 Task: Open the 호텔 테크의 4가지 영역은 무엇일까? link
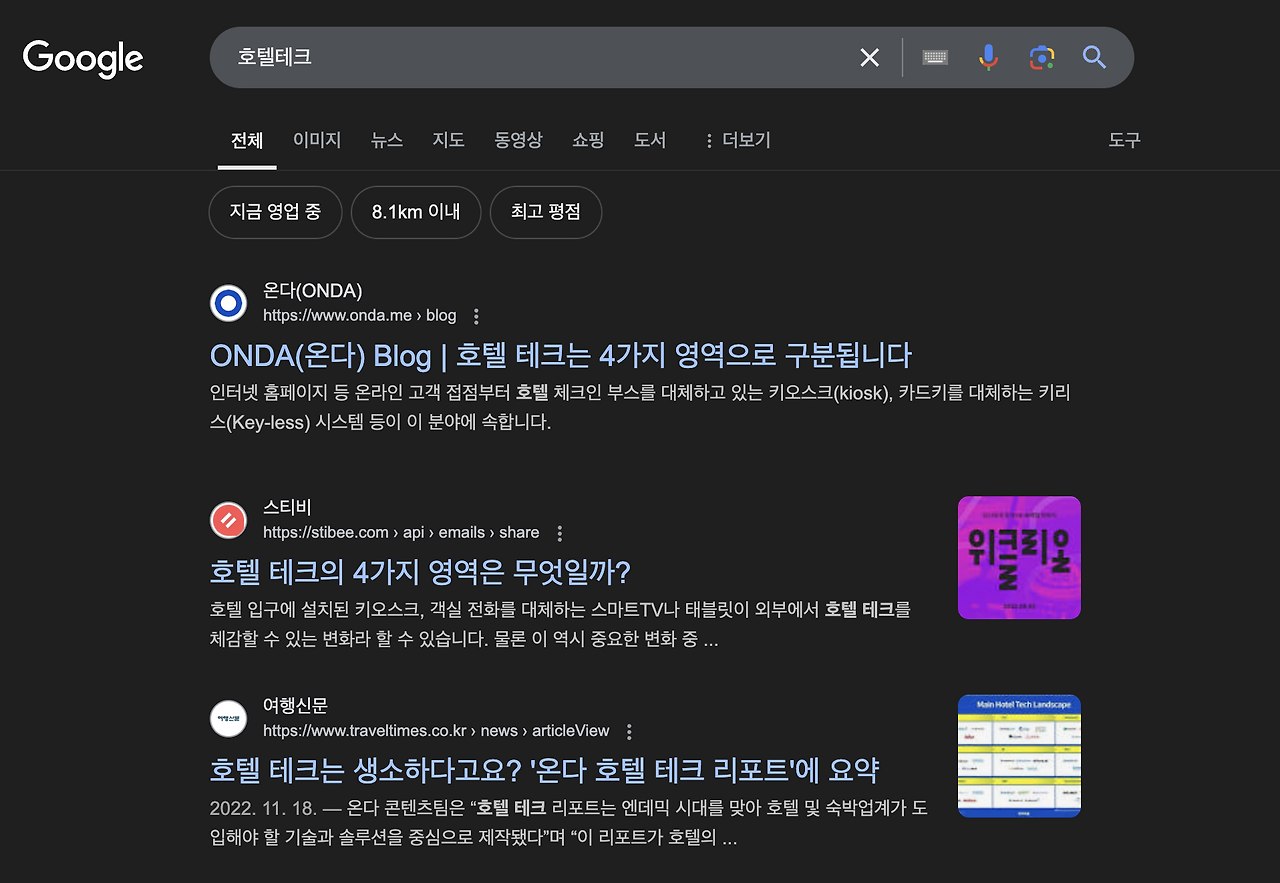point(420,572)
